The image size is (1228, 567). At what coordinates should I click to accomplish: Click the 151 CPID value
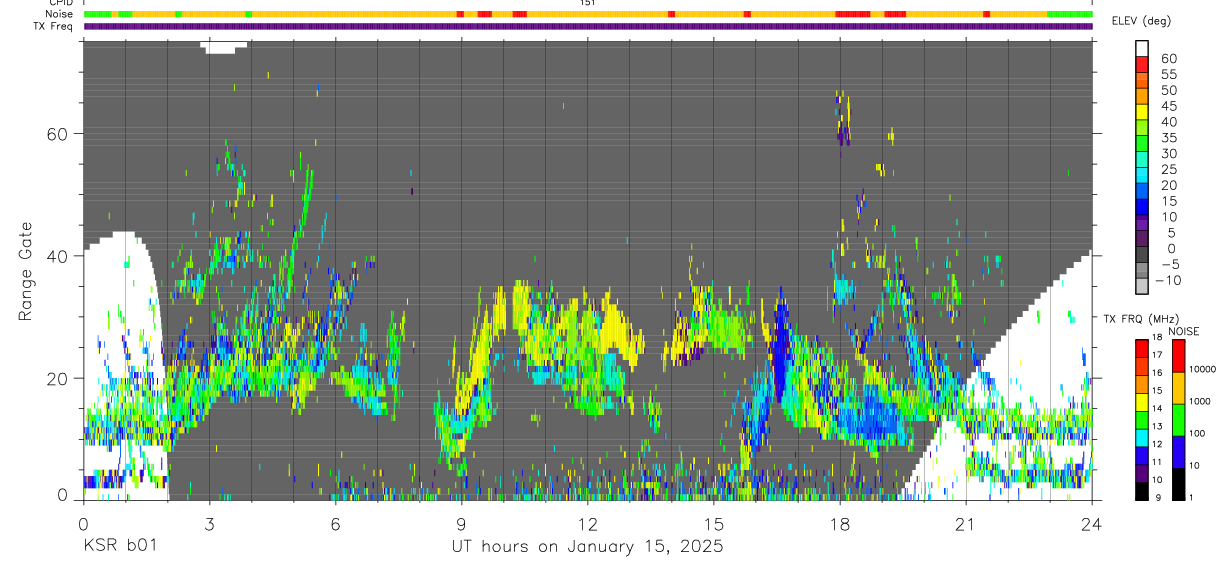coord(588,3)
